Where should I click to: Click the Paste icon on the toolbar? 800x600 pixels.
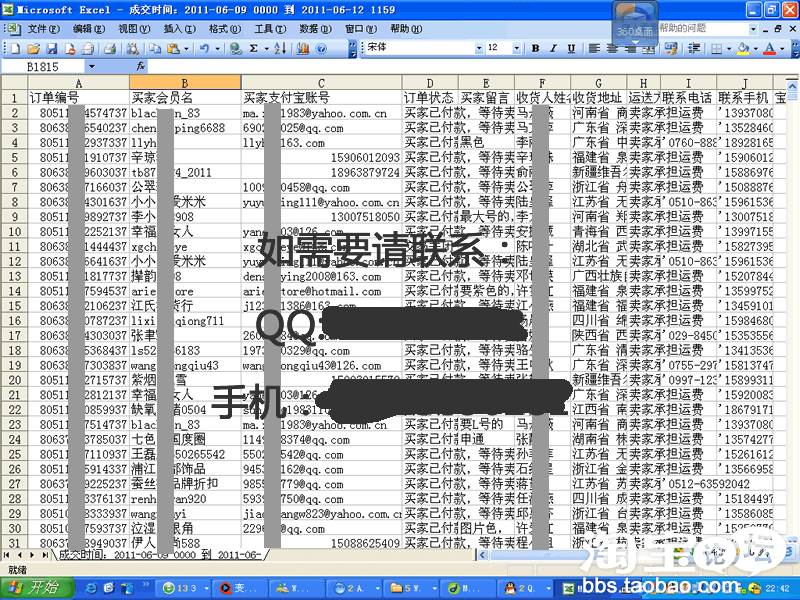coord(174,48)
